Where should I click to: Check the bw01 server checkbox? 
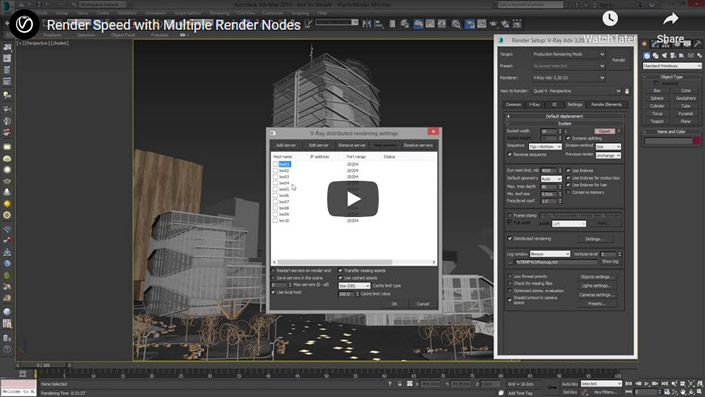click(275, 164)
